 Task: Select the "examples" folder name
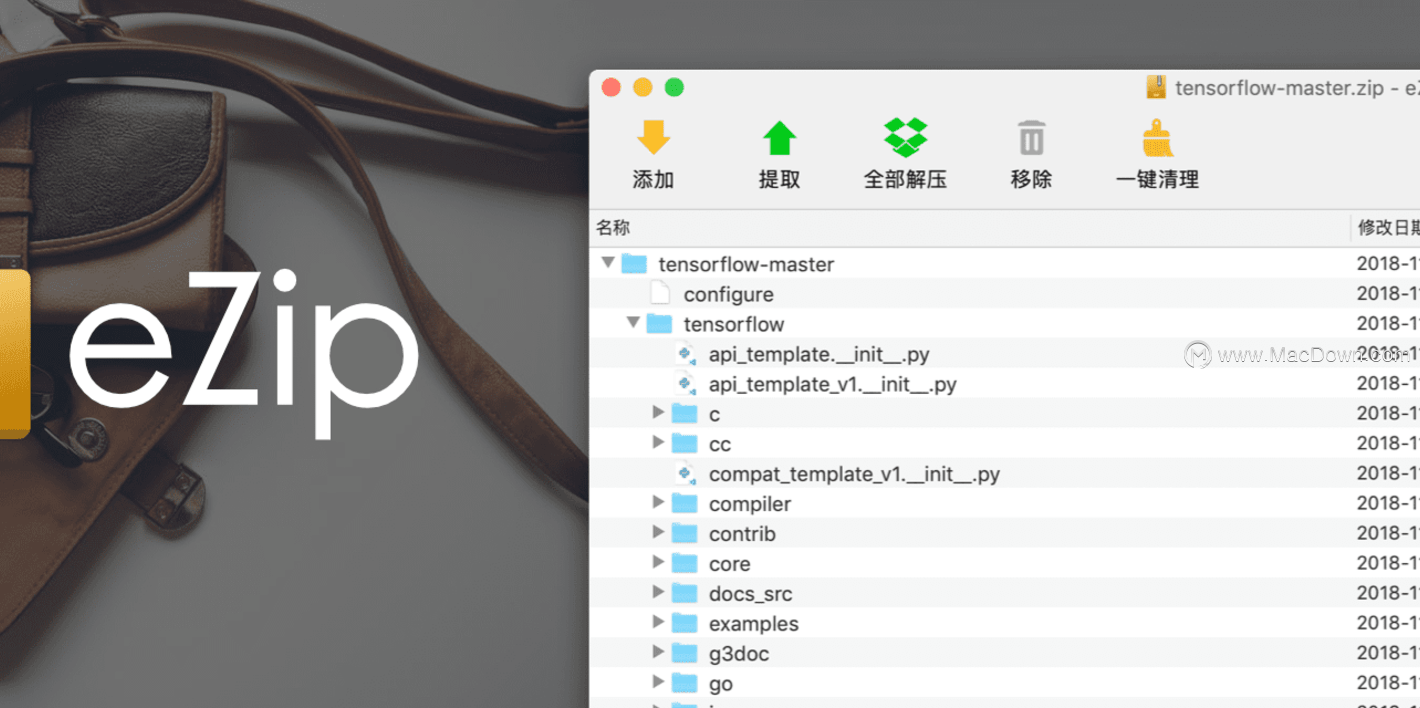[754, 624]
